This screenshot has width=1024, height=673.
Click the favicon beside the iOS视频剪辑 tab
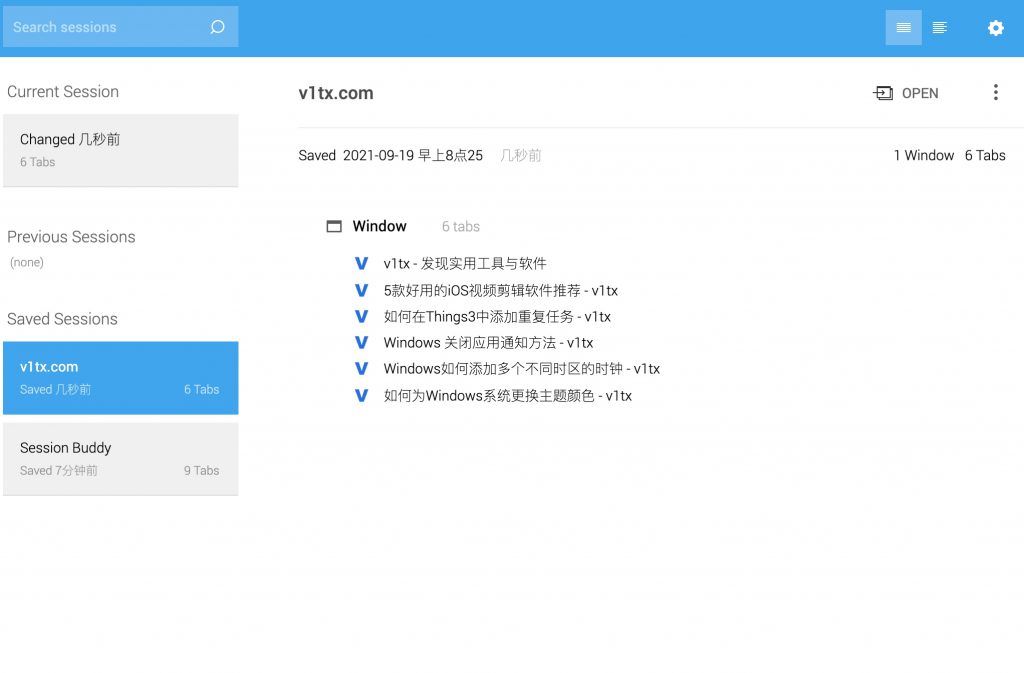point(361,290)
